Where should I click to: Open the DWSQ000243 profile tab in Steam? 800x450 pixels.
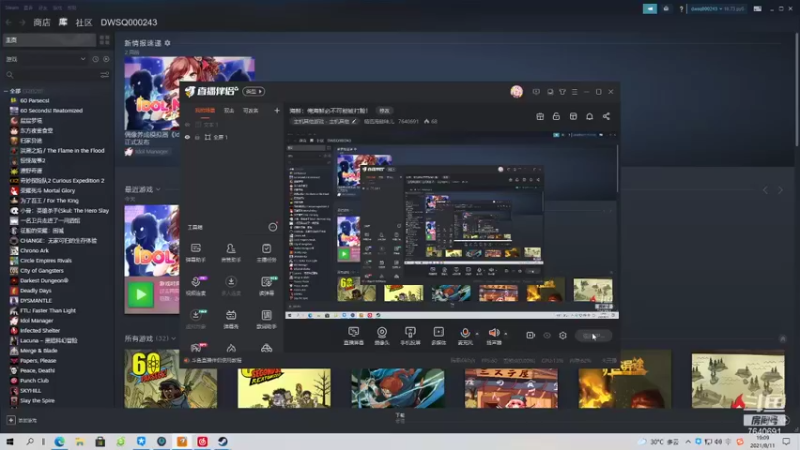coord(129,22)
